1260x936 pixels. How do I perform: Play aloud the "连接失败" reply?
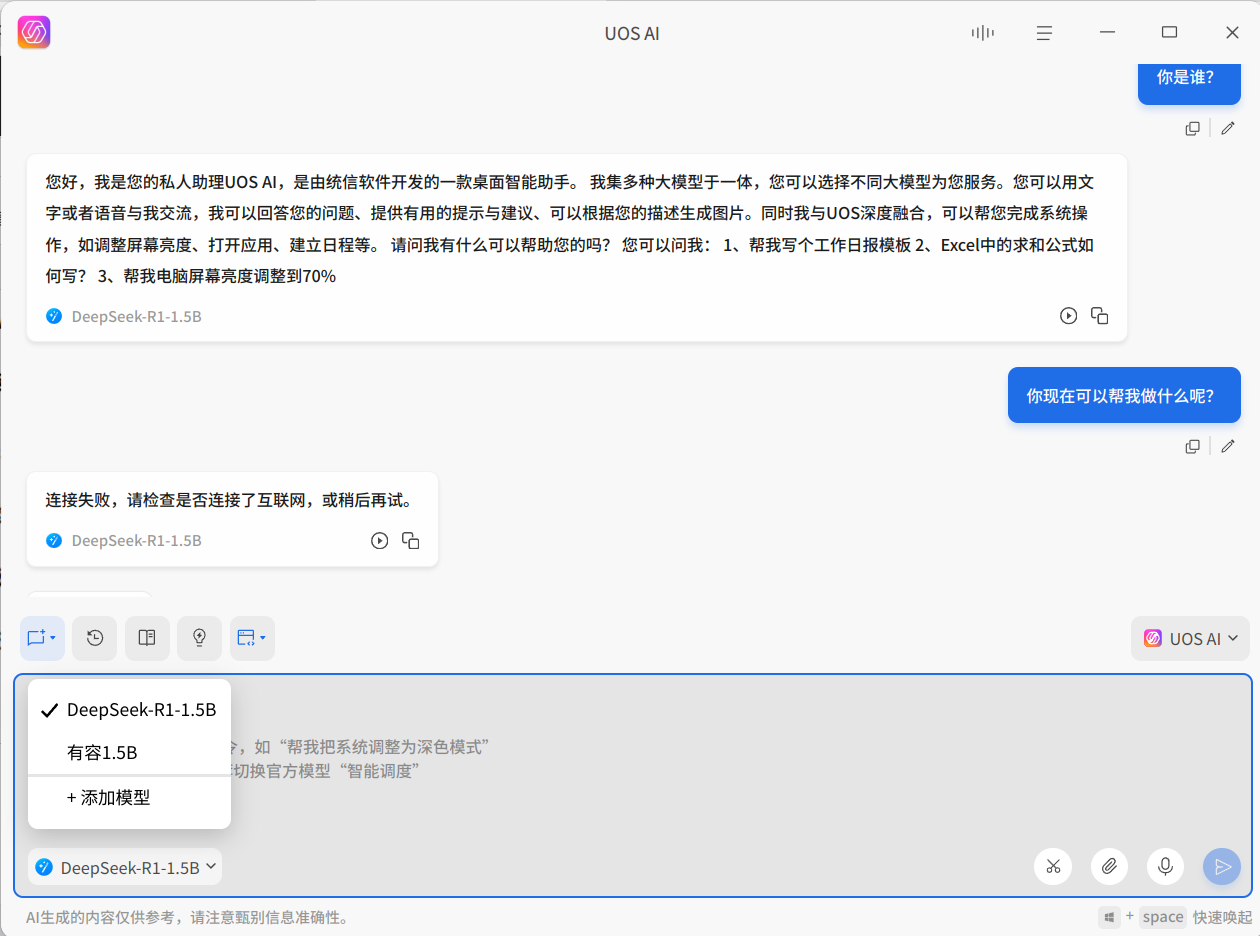coord(379,541)
